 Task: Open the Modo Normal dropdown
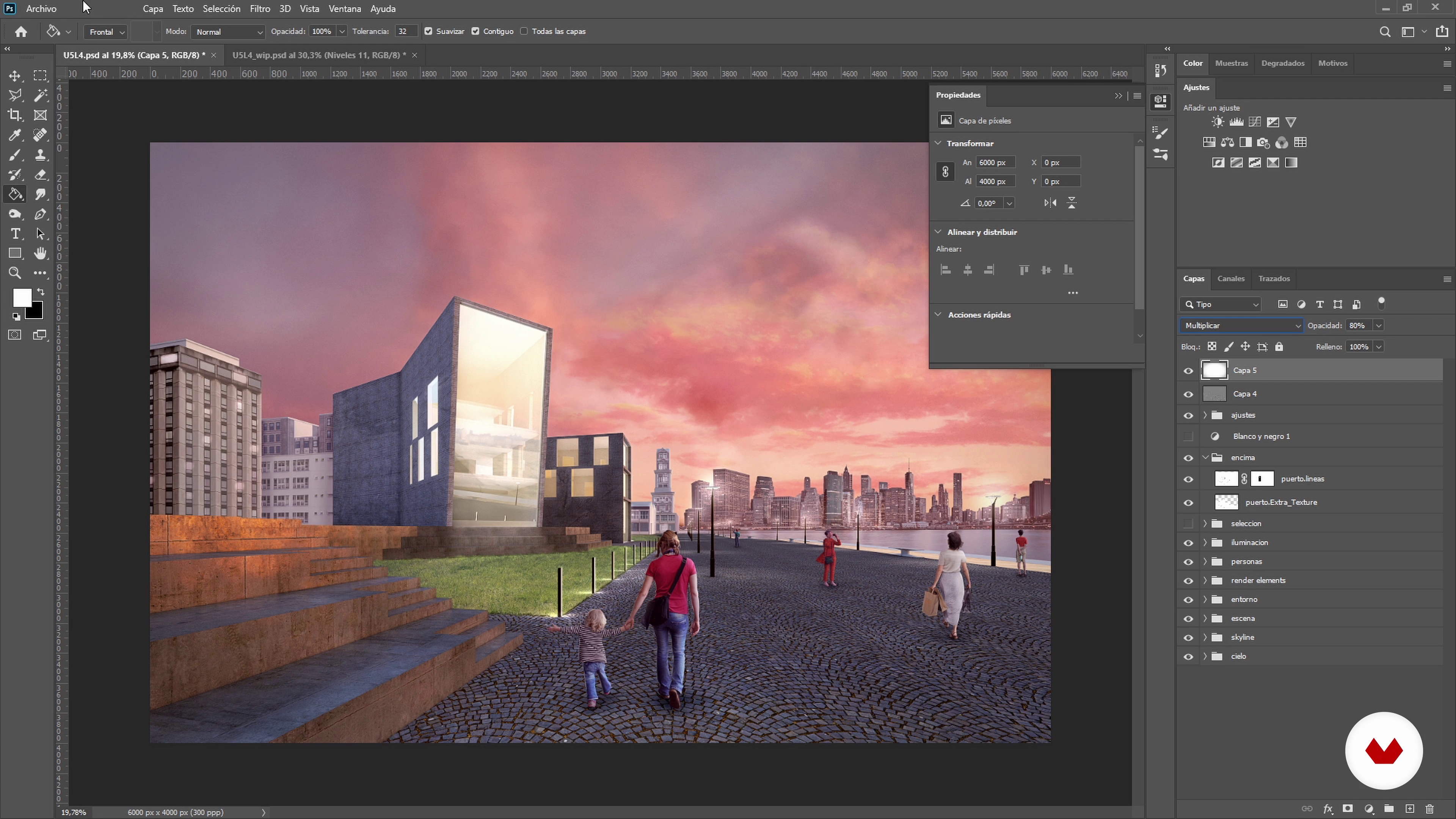pyautogui.click(x=228, y=32)
